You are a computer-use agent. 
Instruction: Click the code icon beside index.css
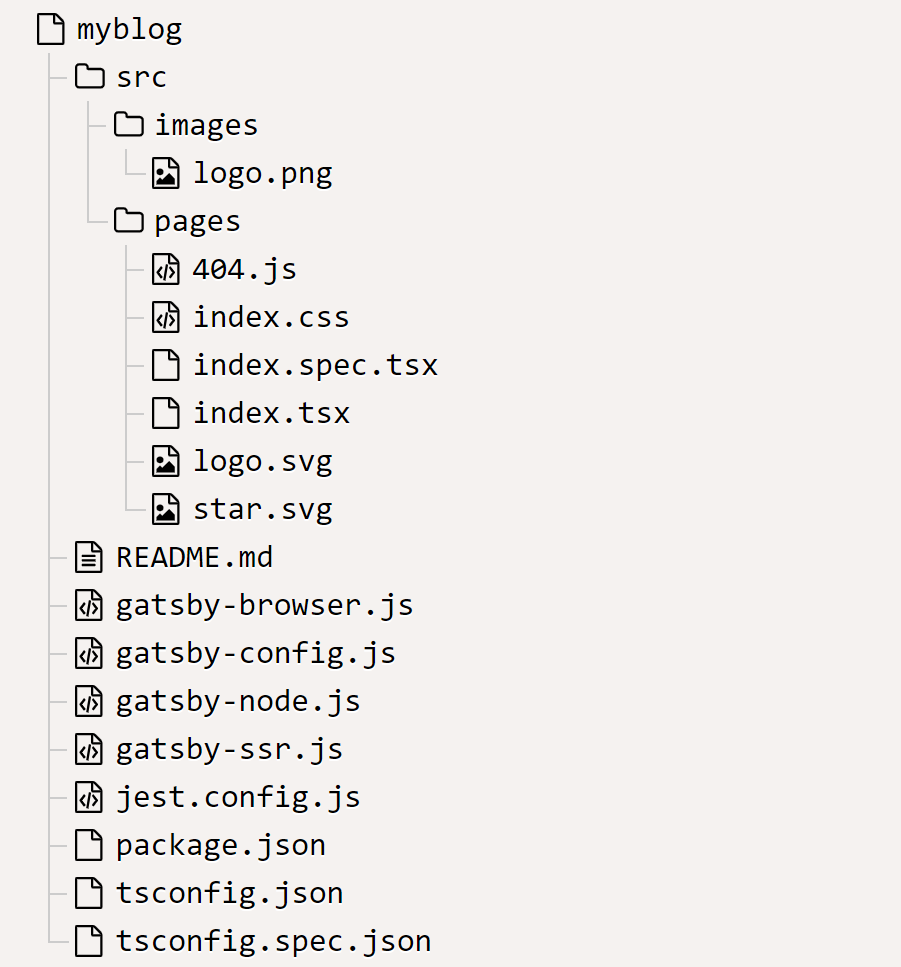coord(166,317)
